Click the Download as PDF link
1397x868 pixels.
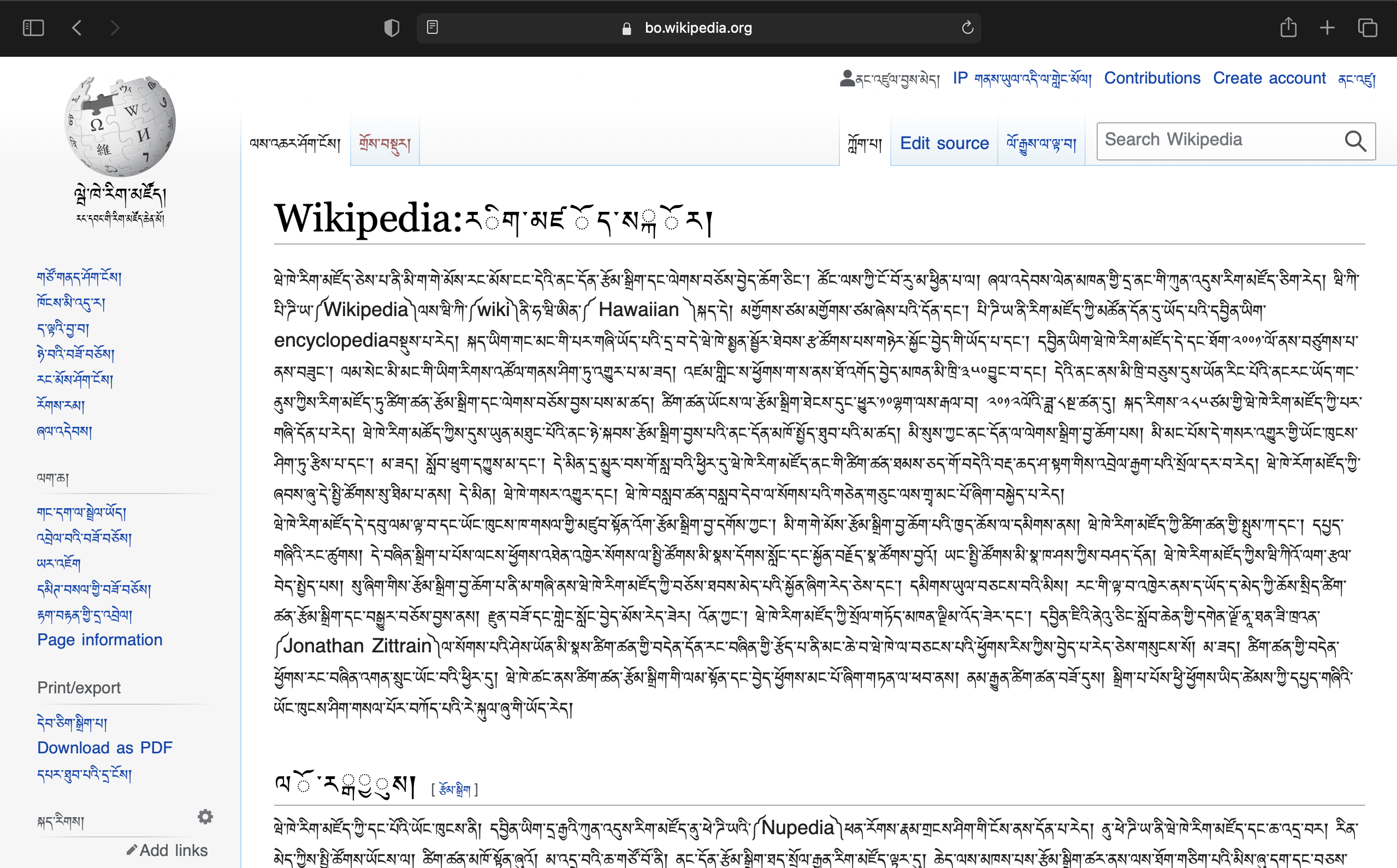104,747
